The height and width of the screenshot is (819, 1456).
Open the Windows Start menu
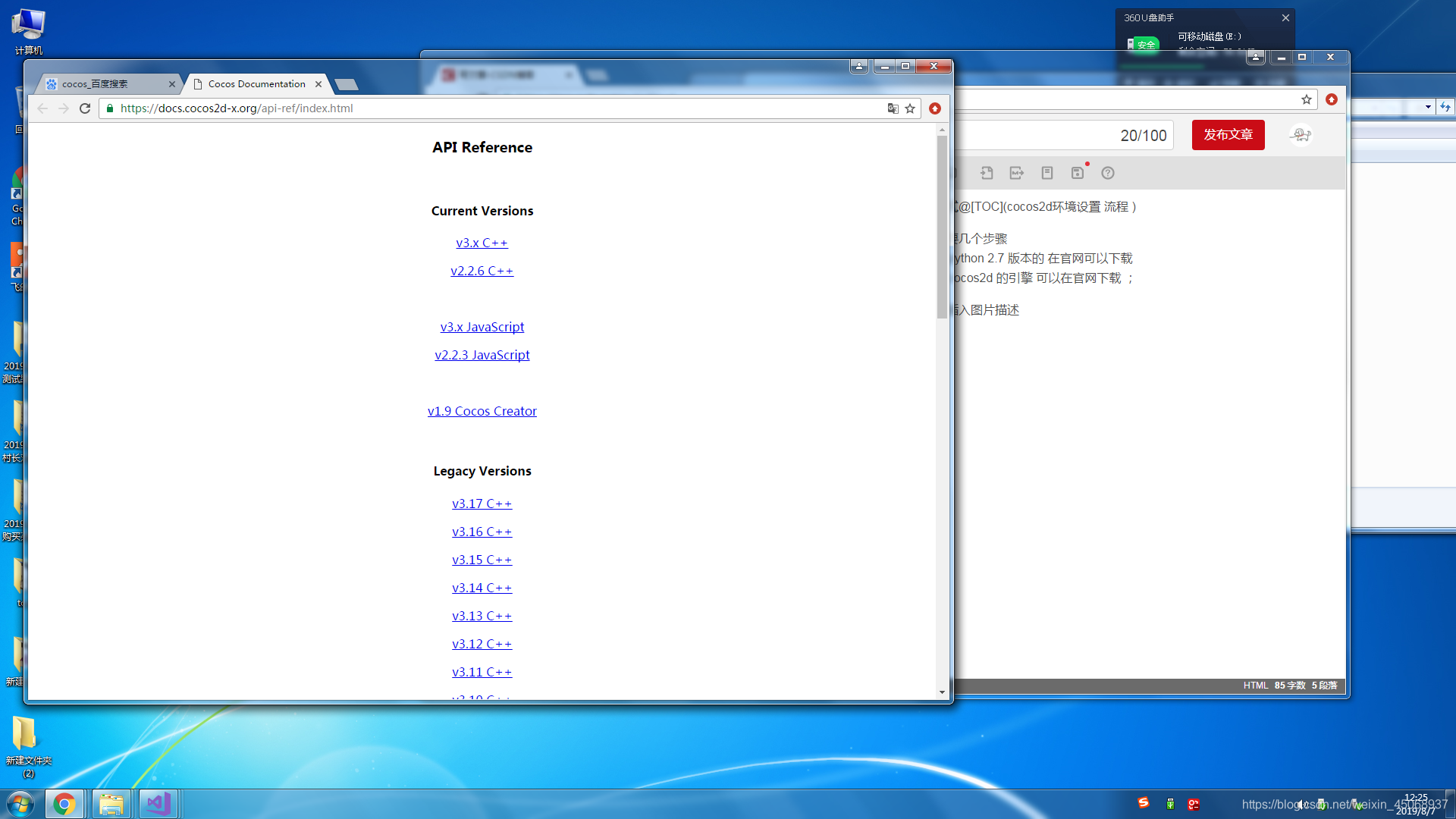tap(20, 804)
